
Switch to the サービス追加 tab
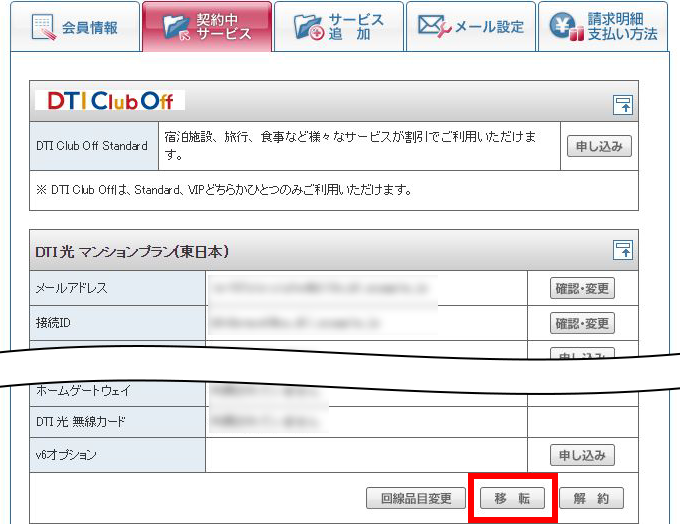(339, 26)
